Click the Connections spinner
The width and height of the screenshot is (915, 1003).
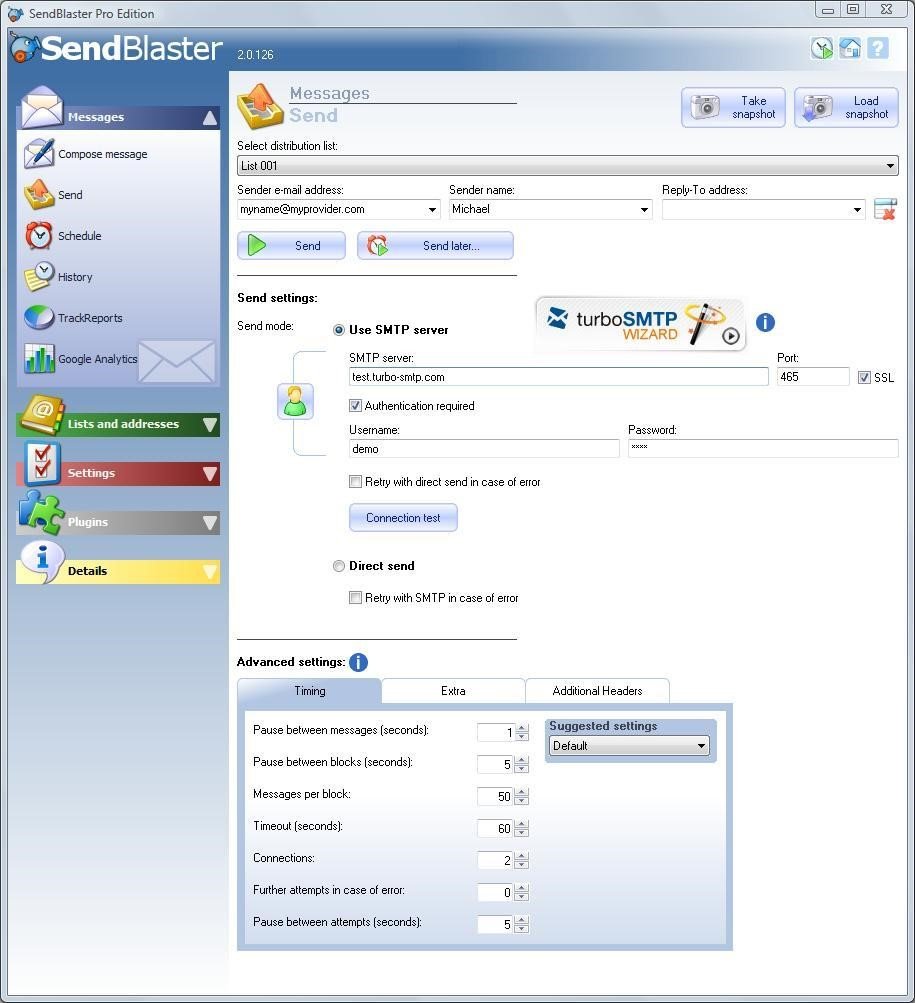[522, 860]
